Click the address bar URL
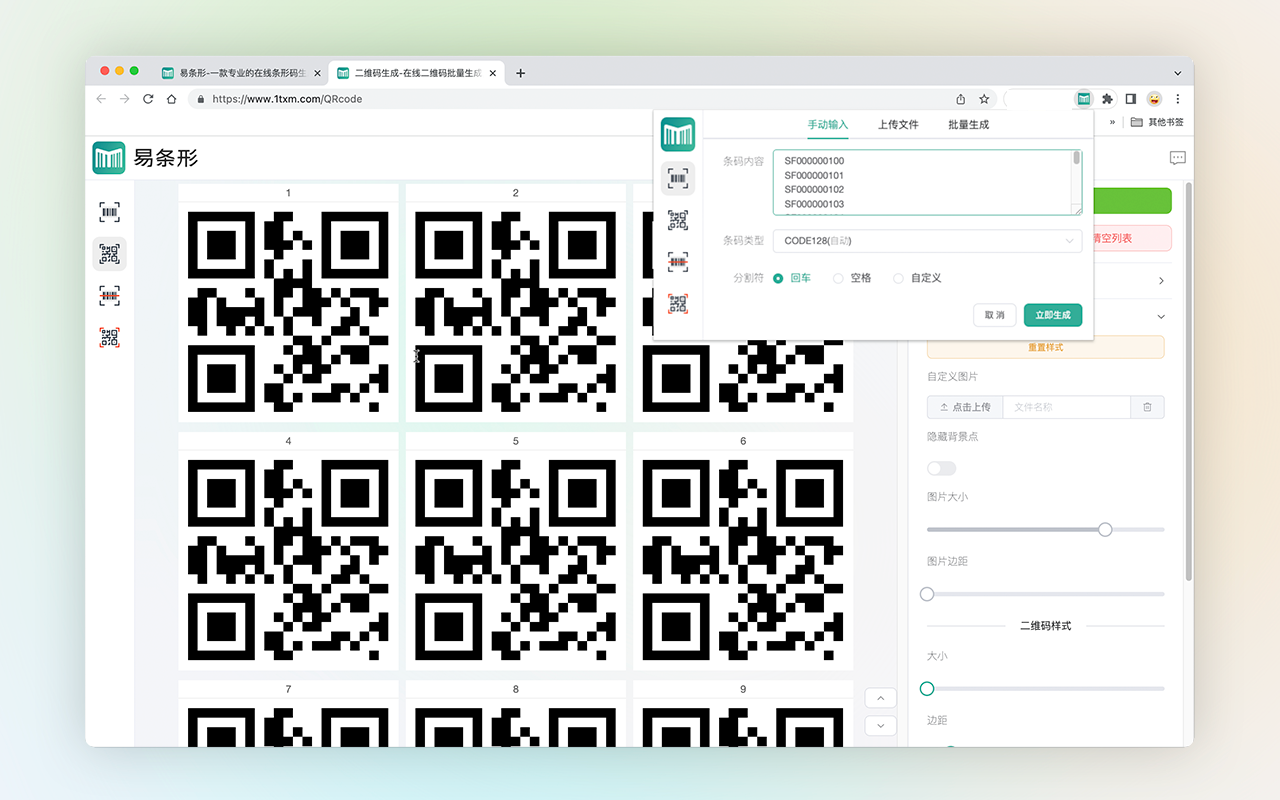The height and width of the screenshot is (800, 1280). [288, 99]
